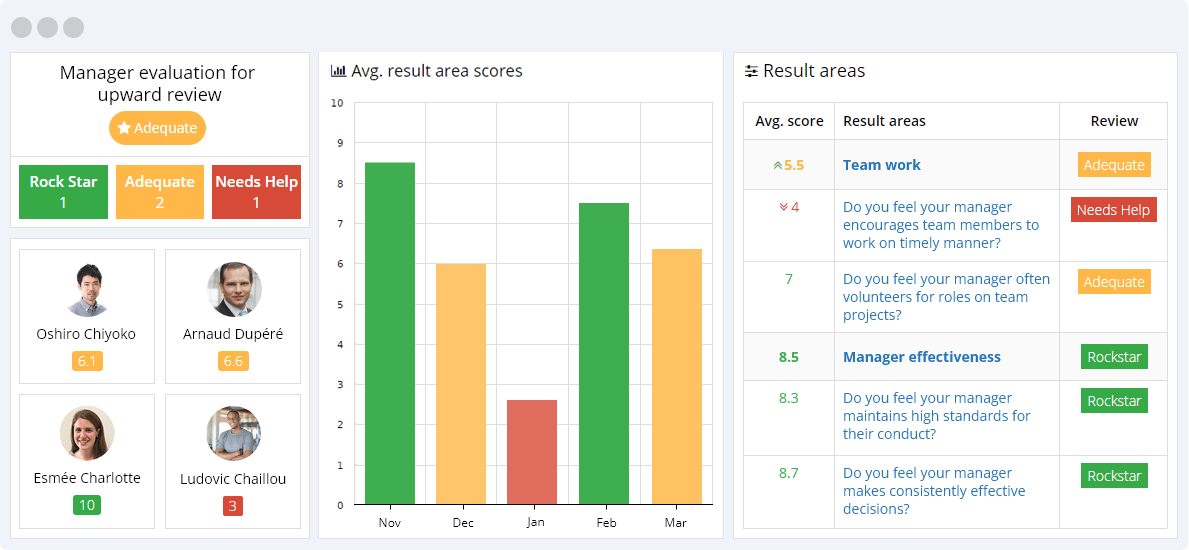1189x550 pixels.
Task: Open the Team work result area
Action: click(x=881, y=165)
